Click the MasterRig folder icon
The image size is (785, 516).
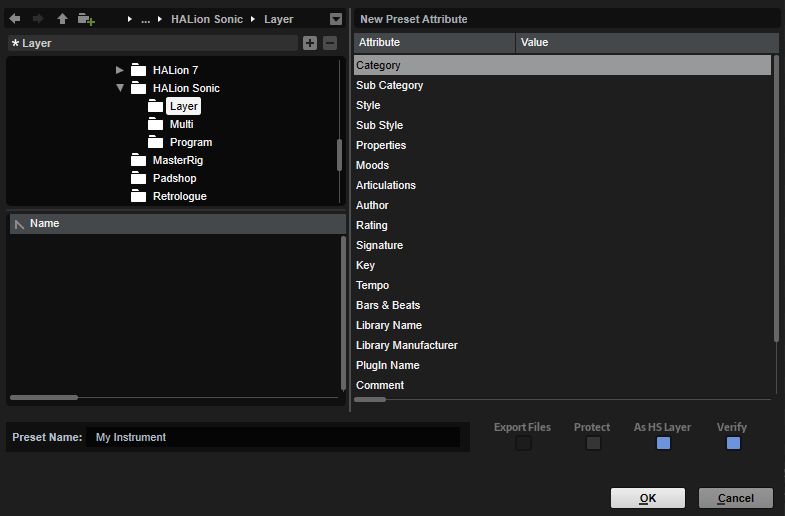tap(139, 160)
